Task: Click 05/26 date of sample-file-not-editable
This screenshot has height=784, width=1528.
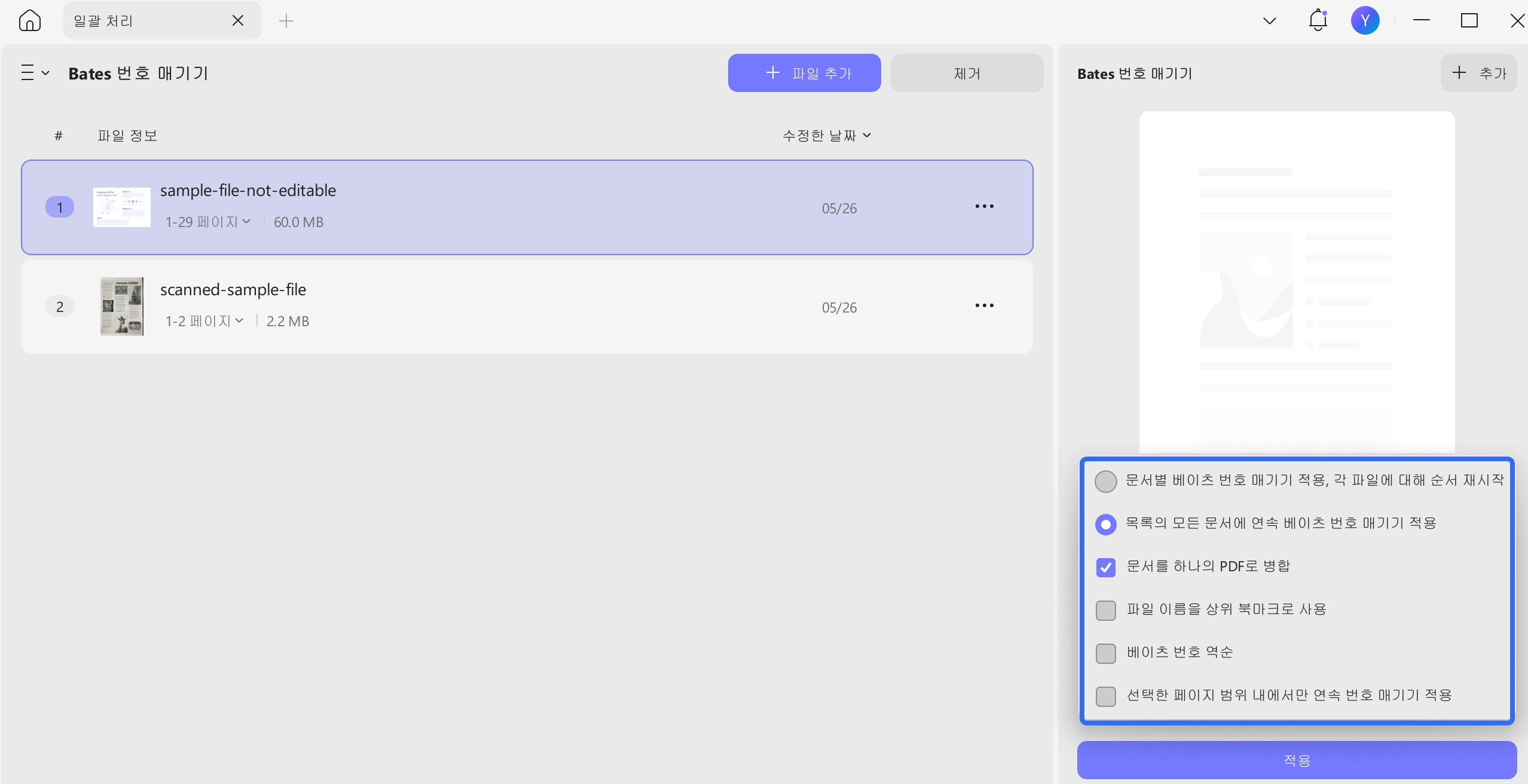Action: (839, 209)
